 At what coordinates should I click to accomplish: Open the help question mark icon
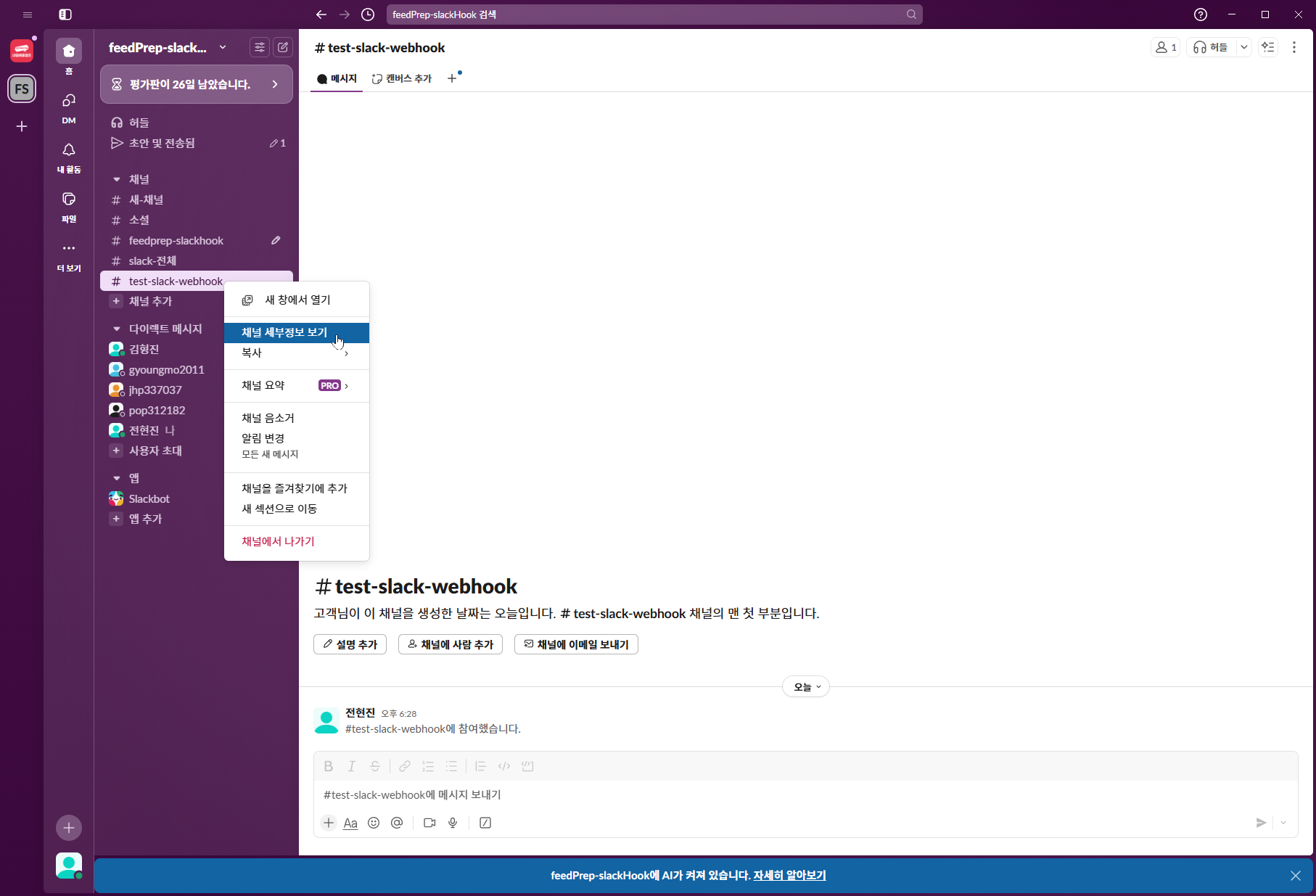pos(1201,15)
